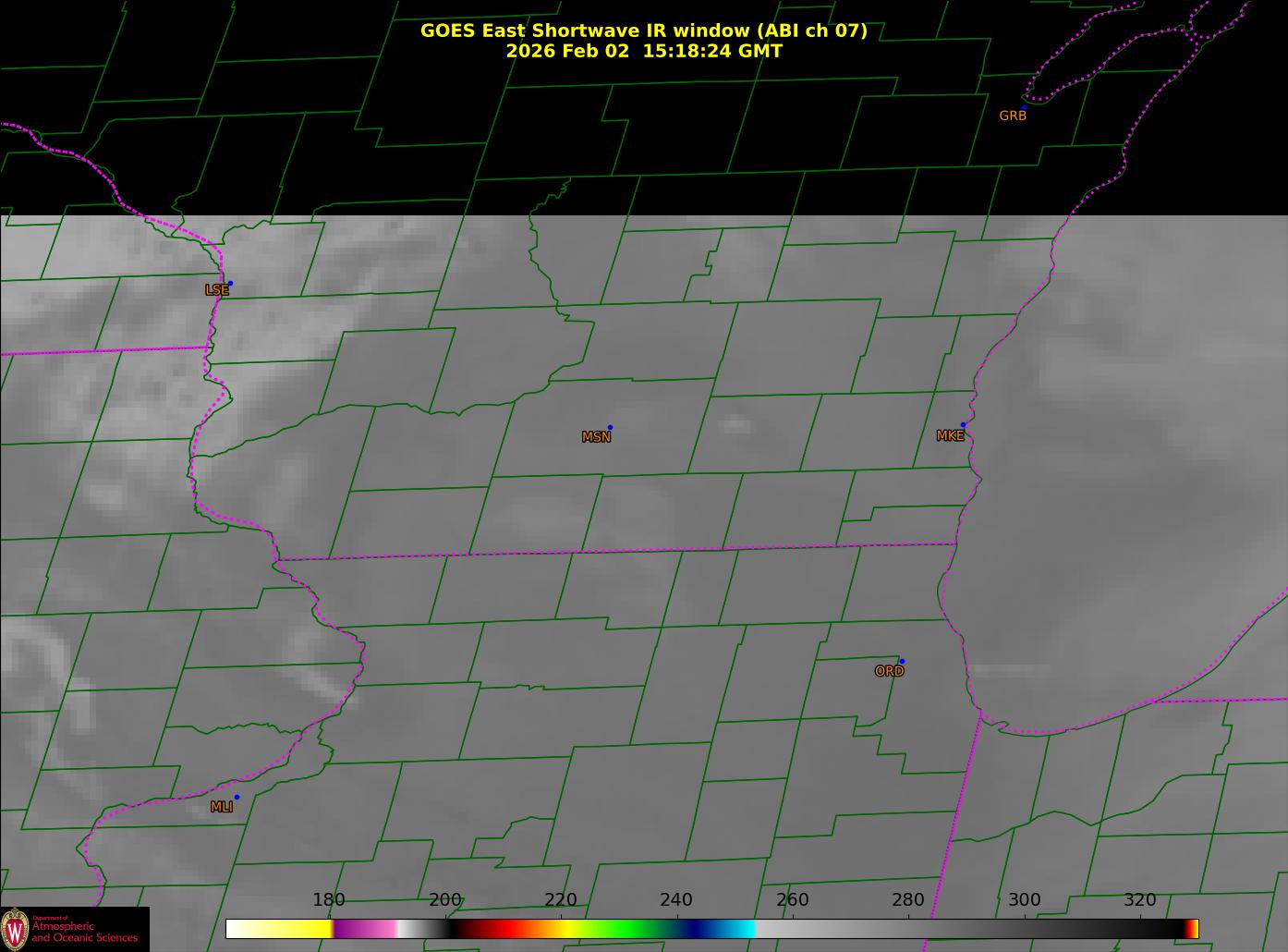Click the MKE station label
Screen dimensions: 1288x952
click(x=950, y=436)
